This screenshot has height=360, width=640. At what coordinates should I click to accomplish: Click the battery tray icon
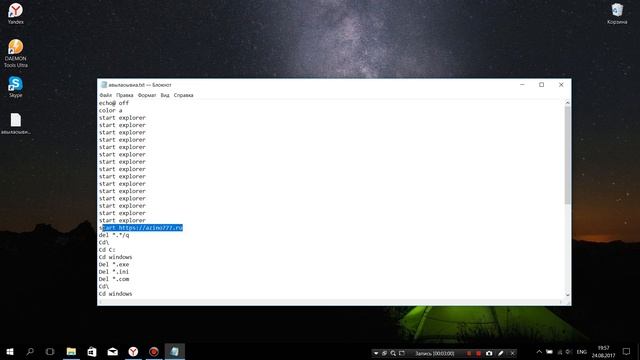coord(549,352)
